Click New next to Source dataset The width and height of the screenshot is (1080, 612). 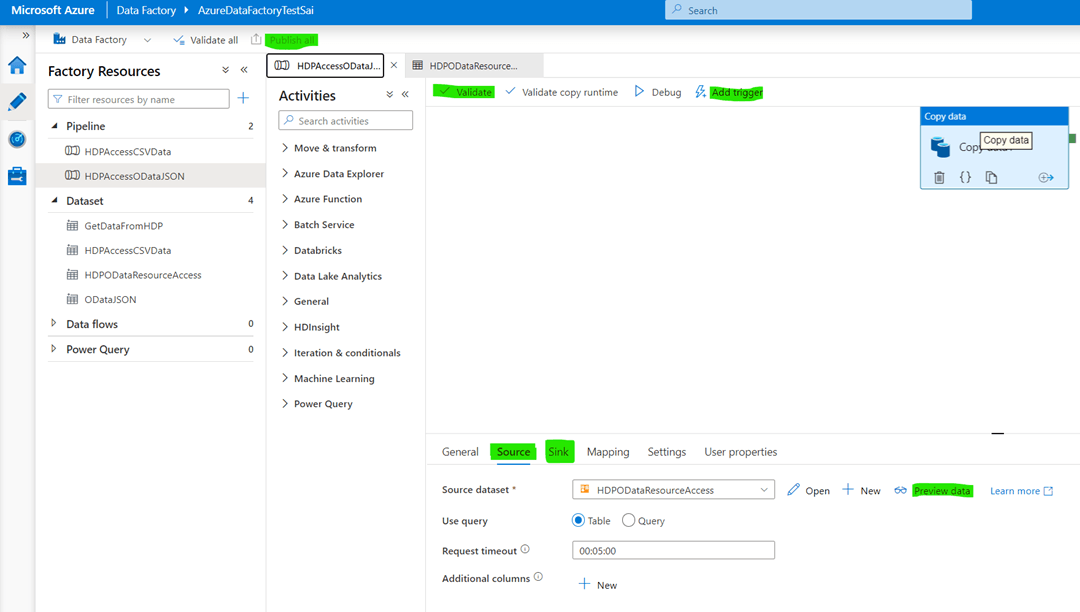tap(861, 490)
